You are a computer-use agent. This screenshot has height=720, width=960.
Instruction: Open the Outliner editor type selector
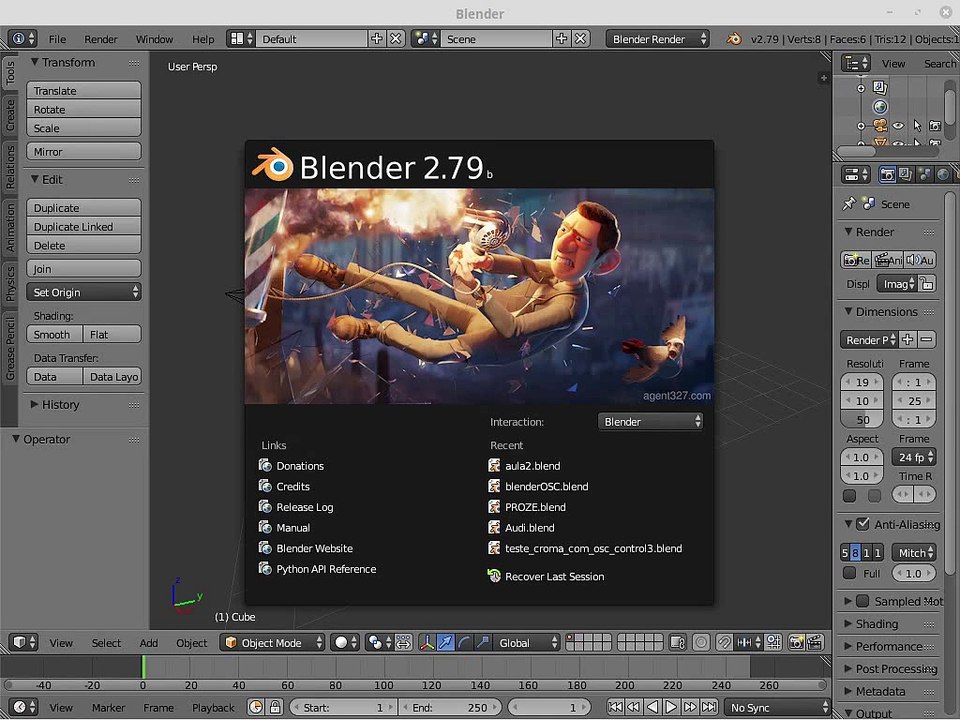[x=855, y=63]
